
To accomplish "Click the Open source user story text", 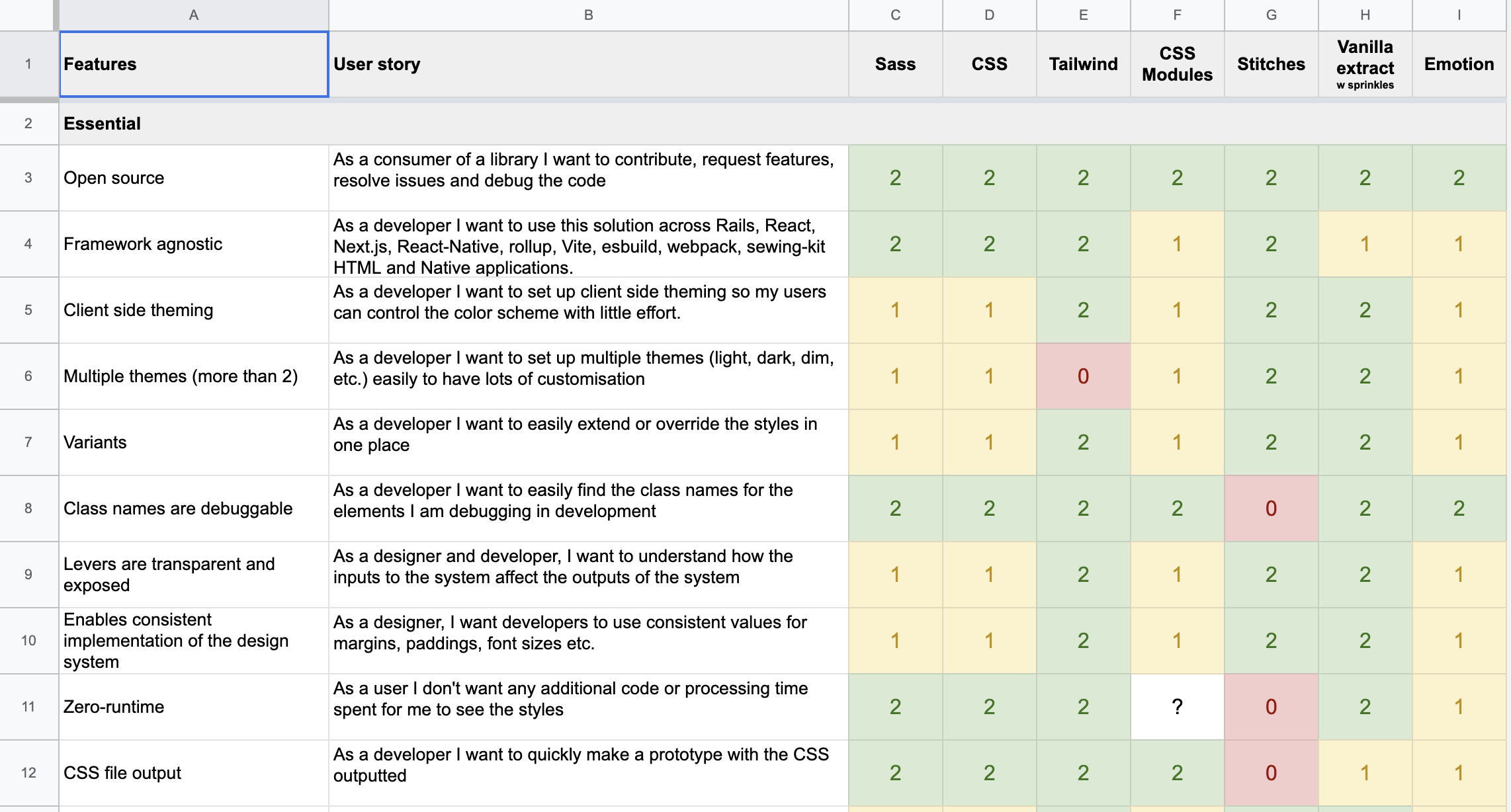I will (x=583, y=170).
